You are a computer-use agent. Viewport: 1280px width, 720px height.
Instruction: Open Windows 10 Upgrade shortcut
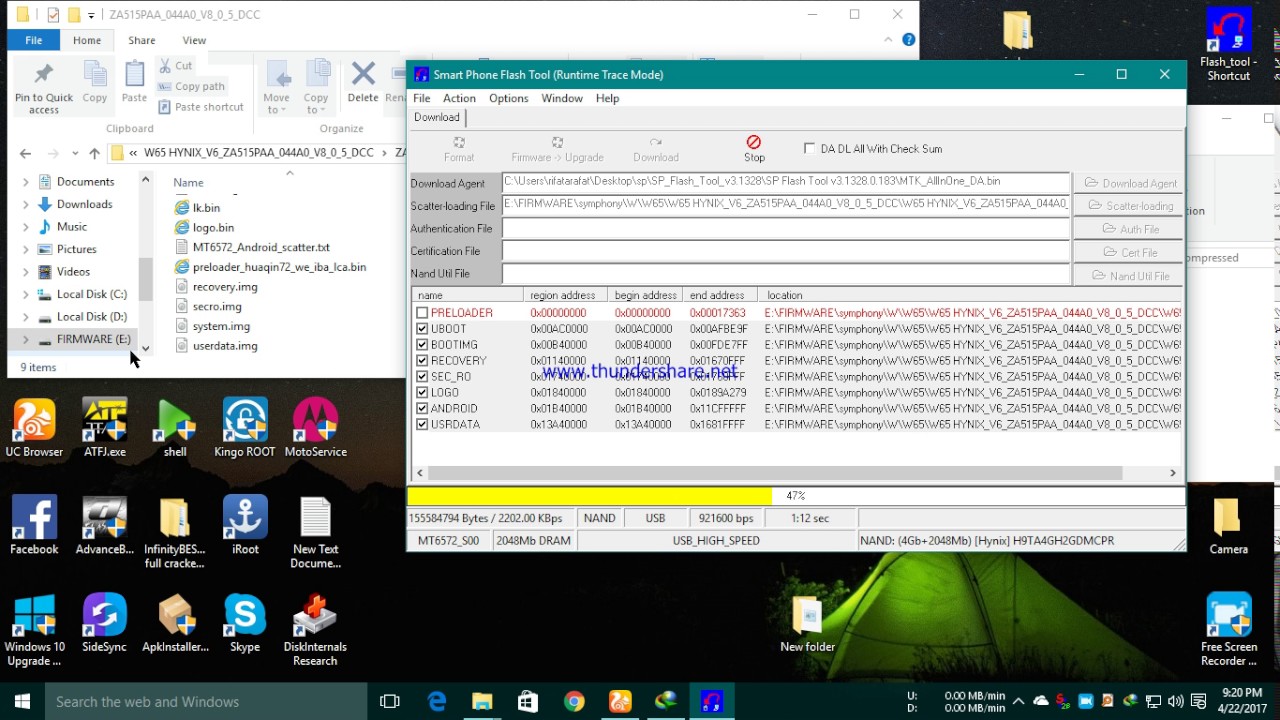click(x=34, y=630)
